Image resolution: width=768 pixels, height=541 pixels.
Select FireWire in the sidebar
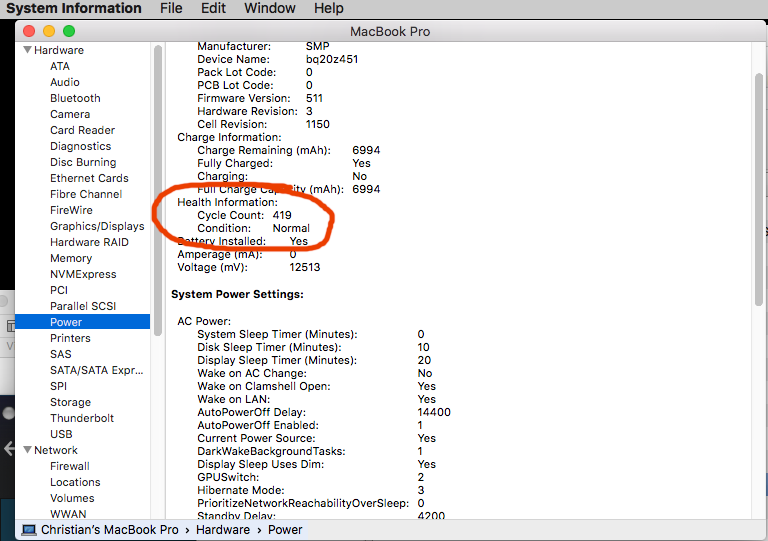tap(71, 210)
